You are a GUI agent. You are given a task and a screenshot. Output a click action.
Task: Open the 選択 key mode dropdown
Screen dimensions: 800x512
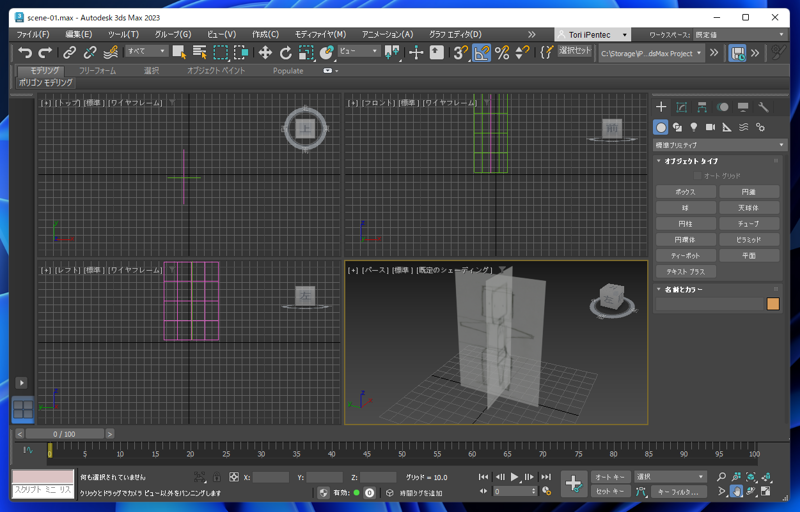(x=670, y=477)
